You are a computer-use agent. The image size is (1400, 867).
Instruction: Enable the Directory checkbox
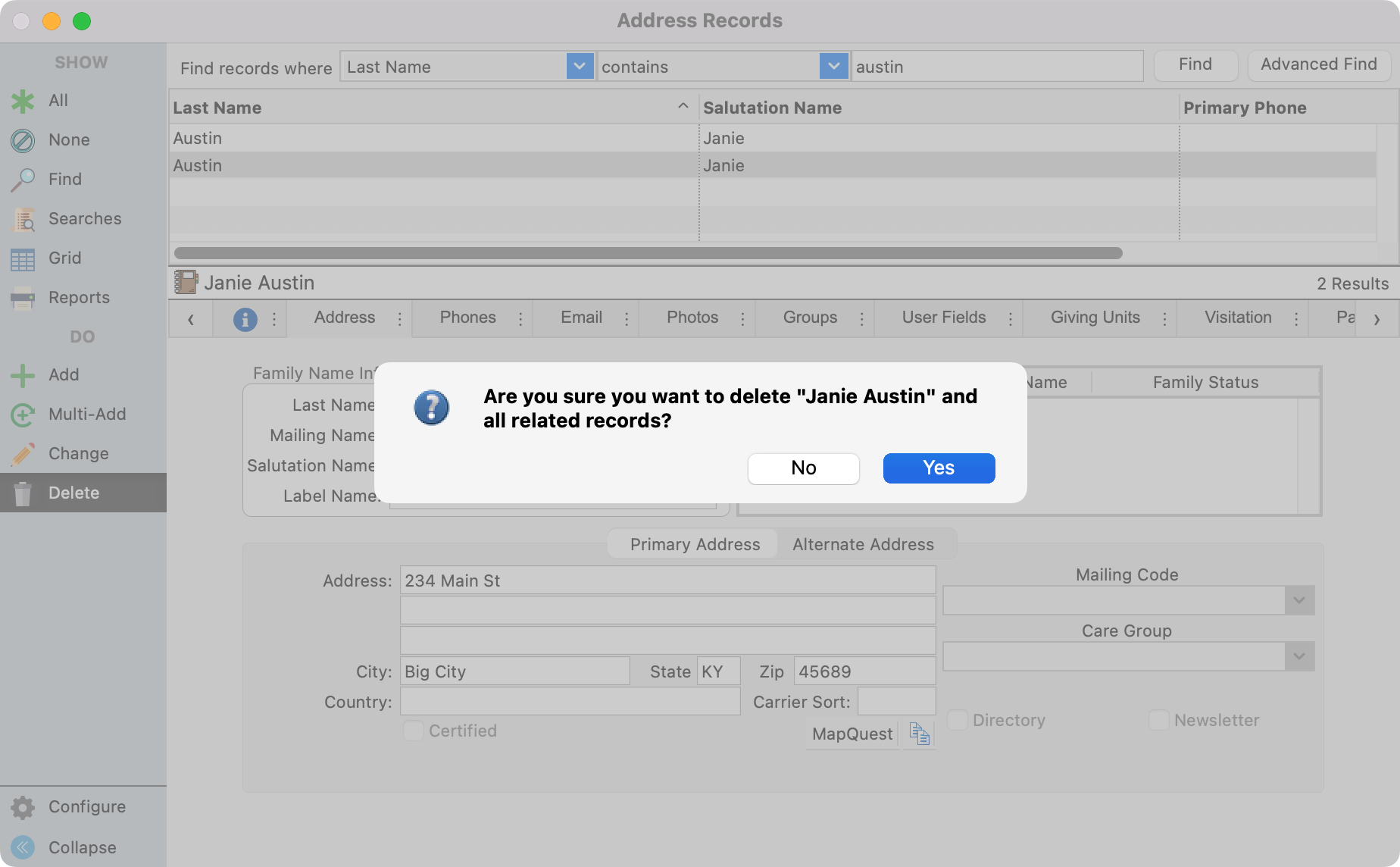[958, 720]
